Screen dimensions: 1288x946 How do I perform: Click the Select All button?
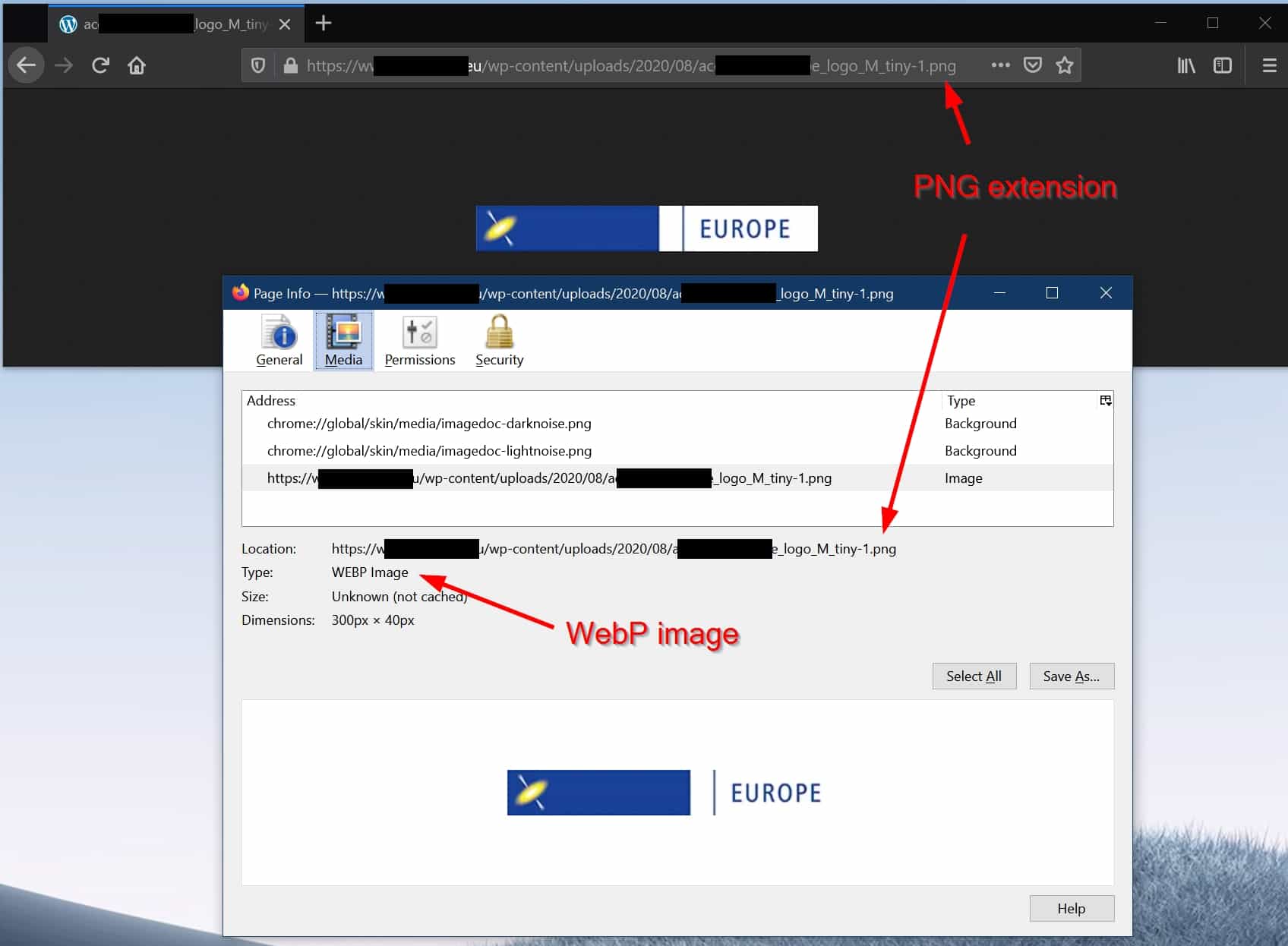pyautogui.click(x=974, y=676)
